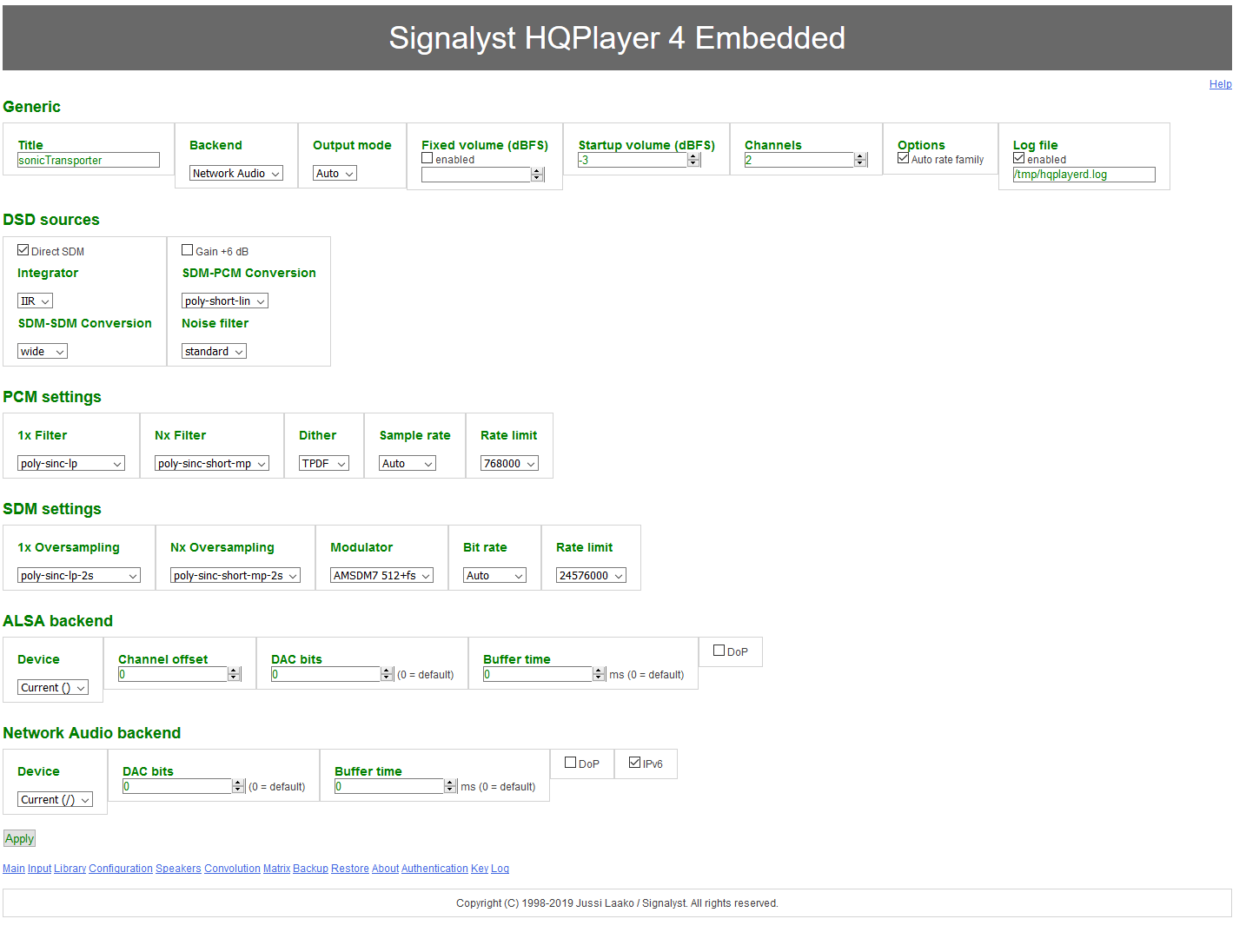The image size is (1246, 952).
Task: Click the Channels number field
Action: tap(799, 160)
